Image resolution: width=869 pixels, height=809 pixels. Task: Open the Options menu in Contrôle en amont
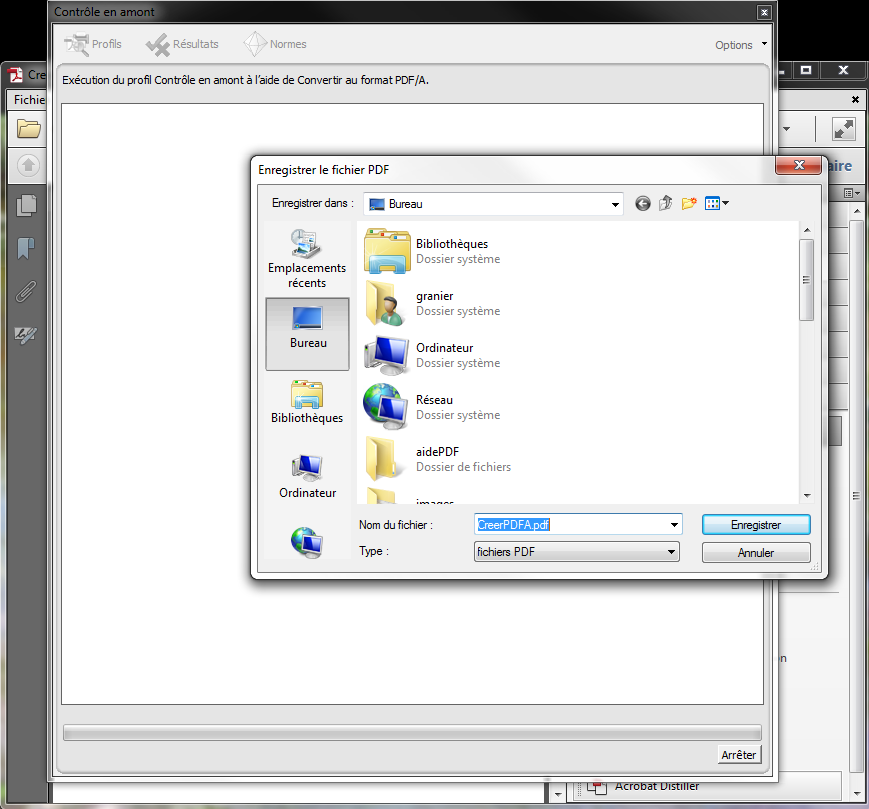pos(740,45)
